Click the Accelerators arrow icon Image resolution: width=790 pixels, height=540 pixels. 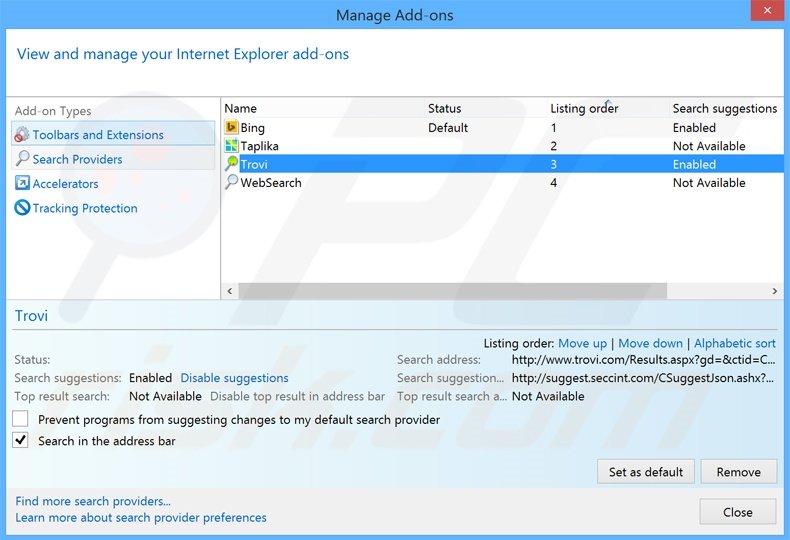(23, 184)
